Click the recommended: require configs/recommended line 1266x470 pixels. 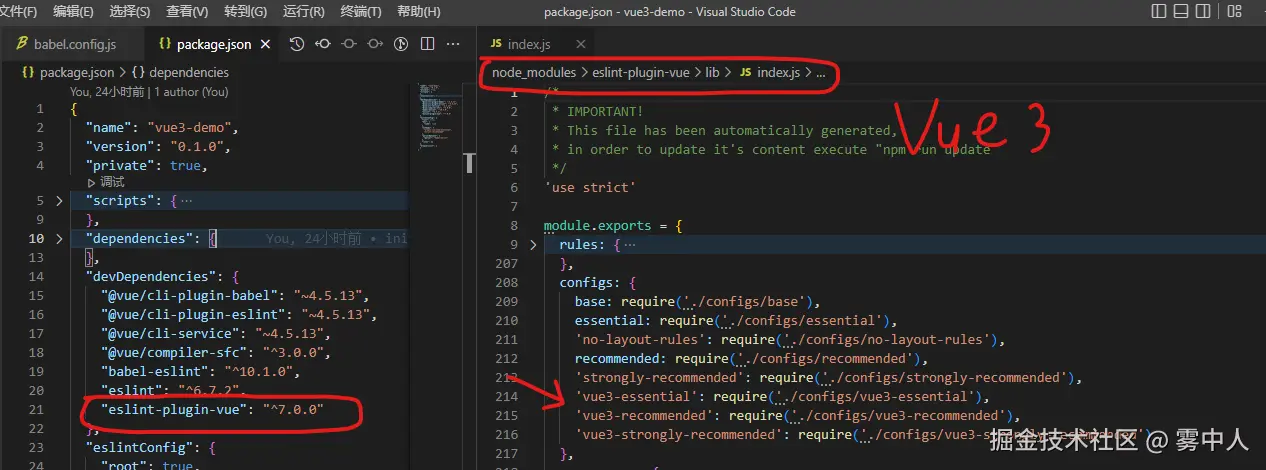(x=752, y=359)
